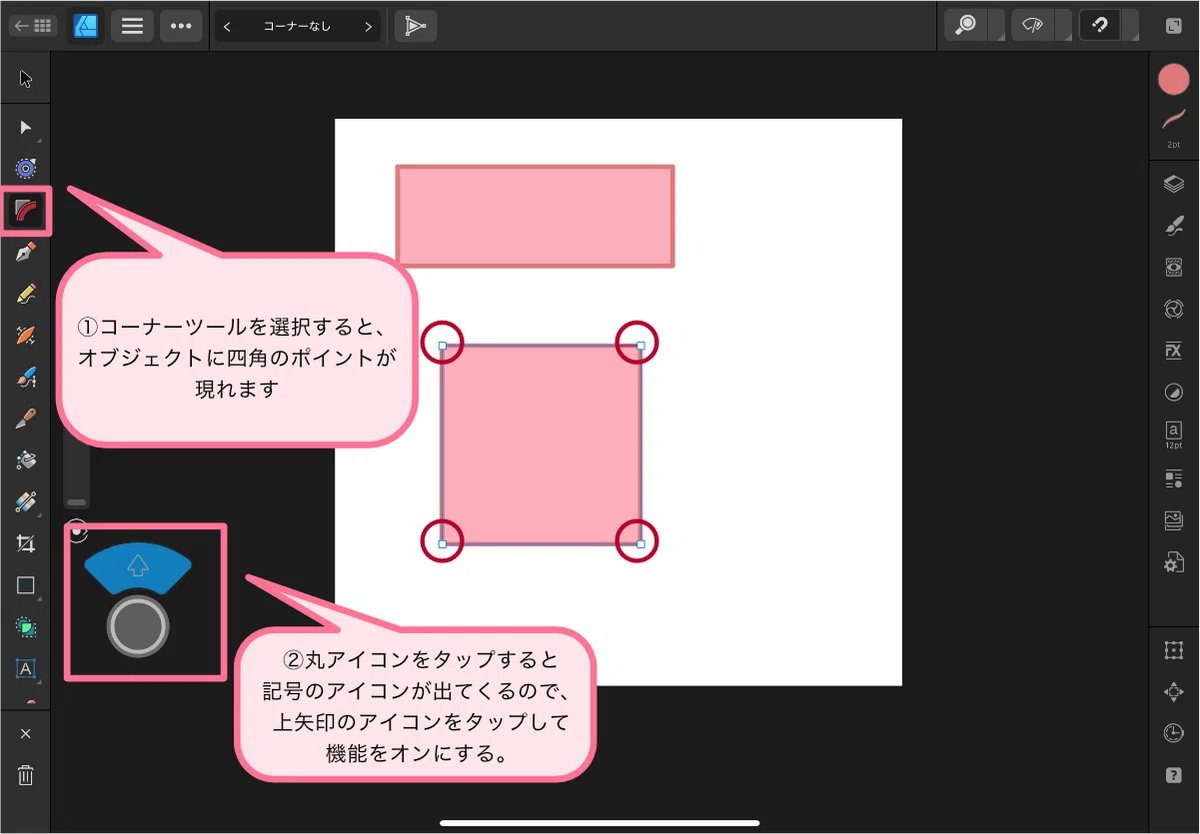1200x834 pixels.
Task: Open the document hamburger menu
Action: point(132,26)
